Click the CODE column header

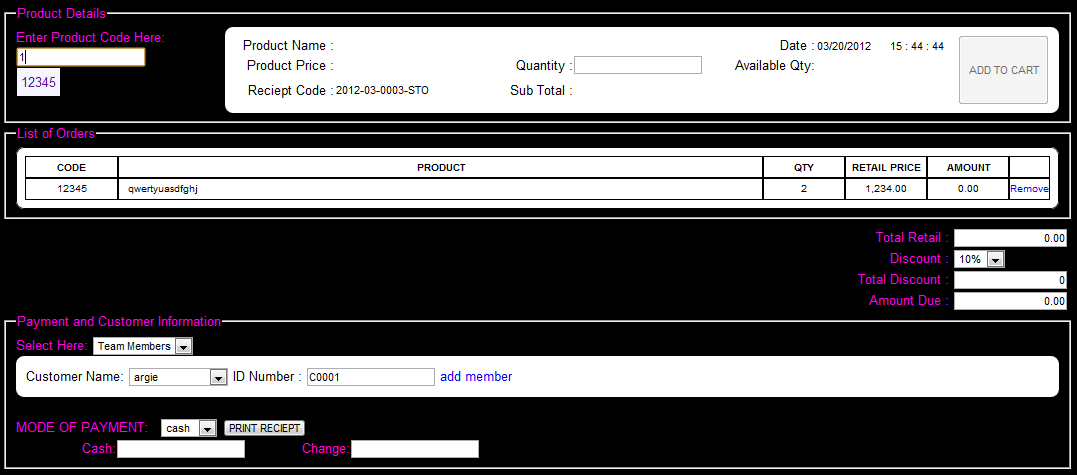click(x=71, y=167)
